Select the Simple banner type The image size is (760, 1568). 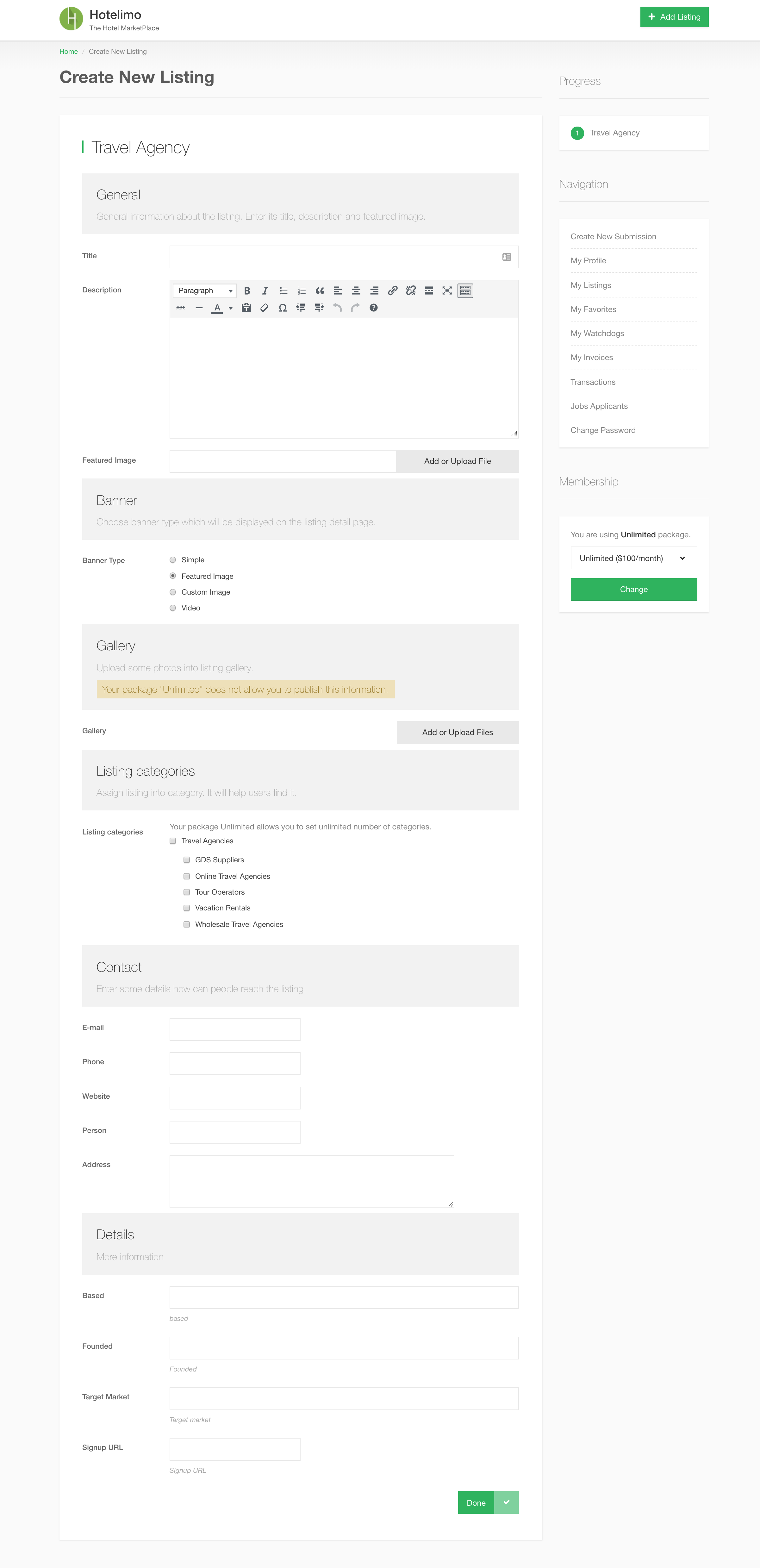[x=173, y=560]
